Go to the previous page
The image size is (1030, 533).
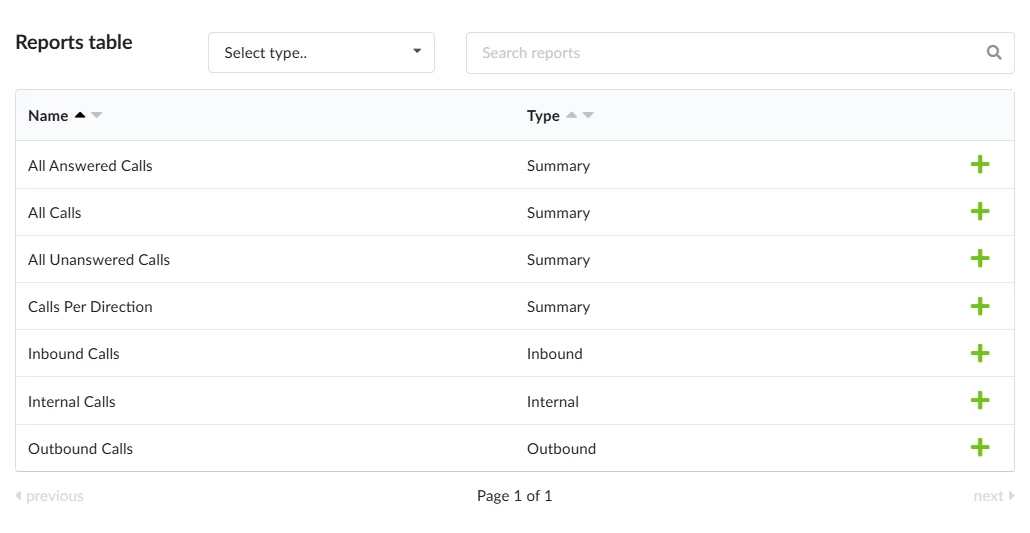coord(50,496)
